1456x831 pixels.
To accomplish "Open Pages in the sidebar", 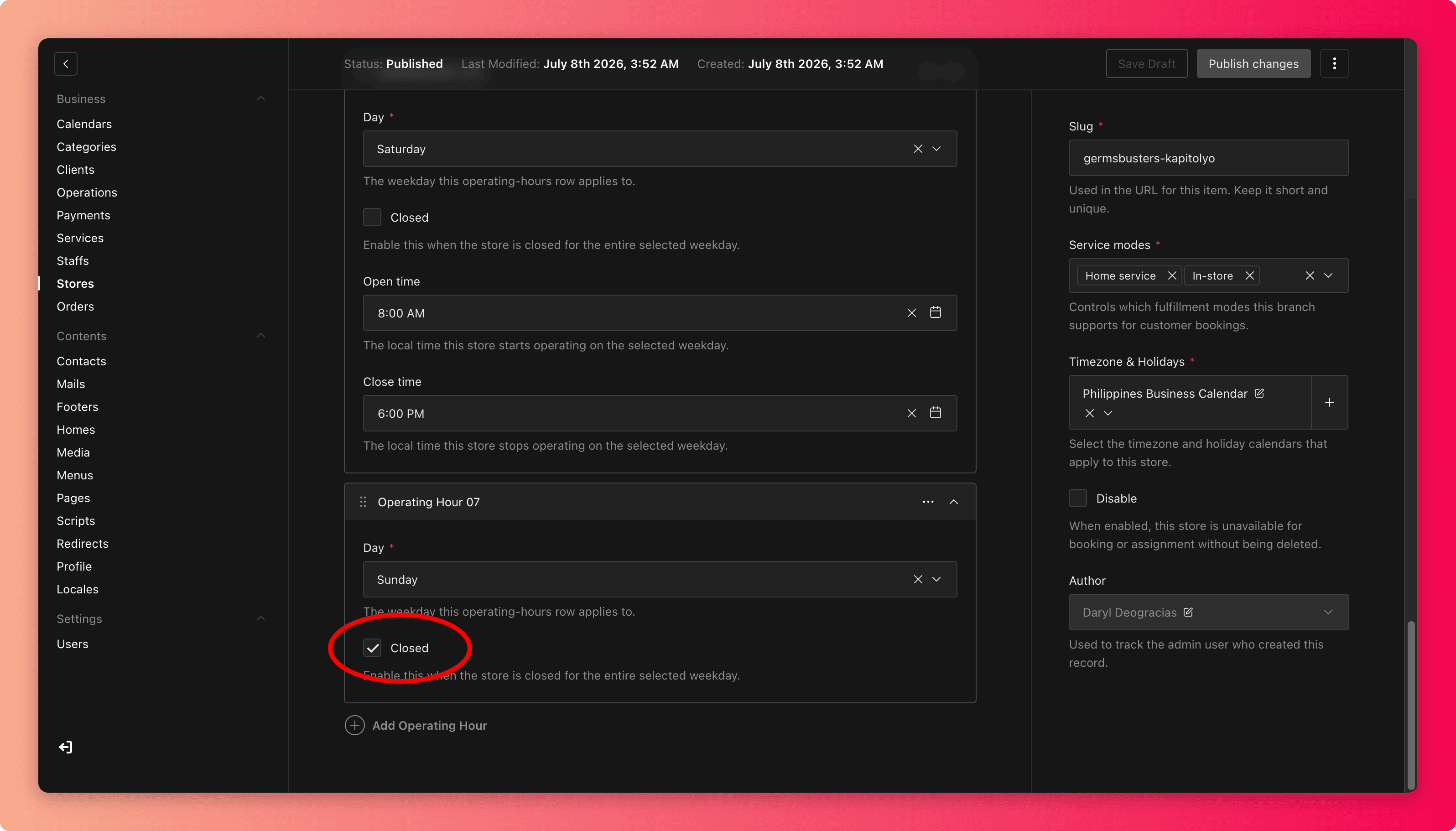I will [73, 498].
